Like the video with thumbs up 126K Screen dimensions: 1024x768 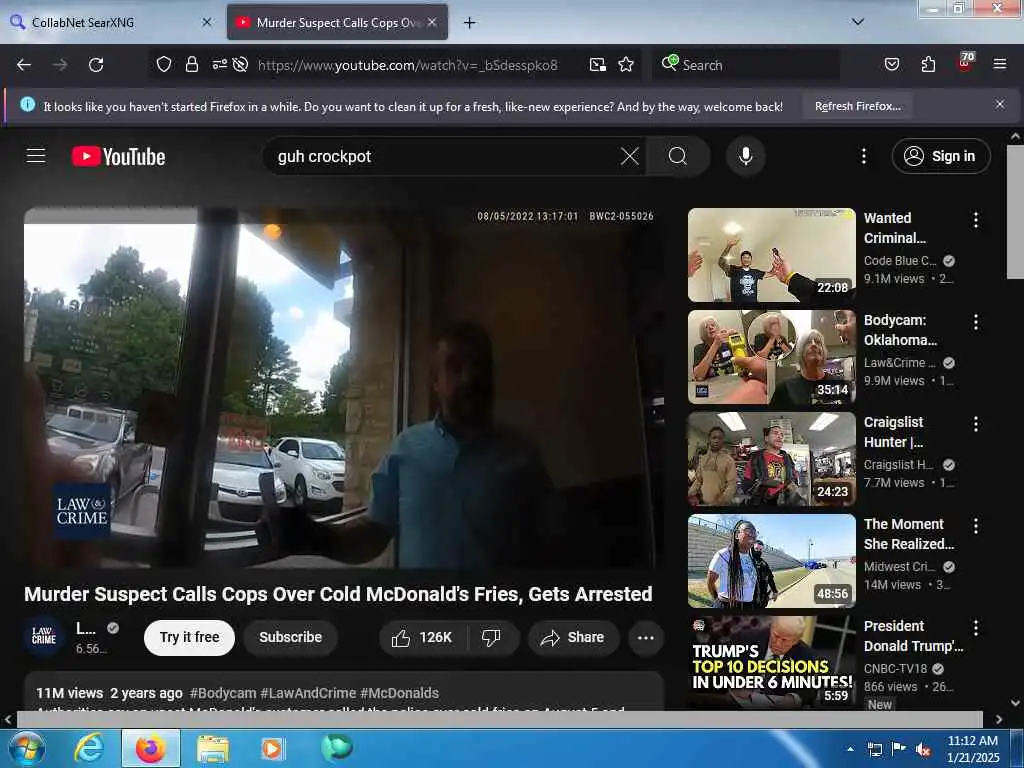point(422,637)
